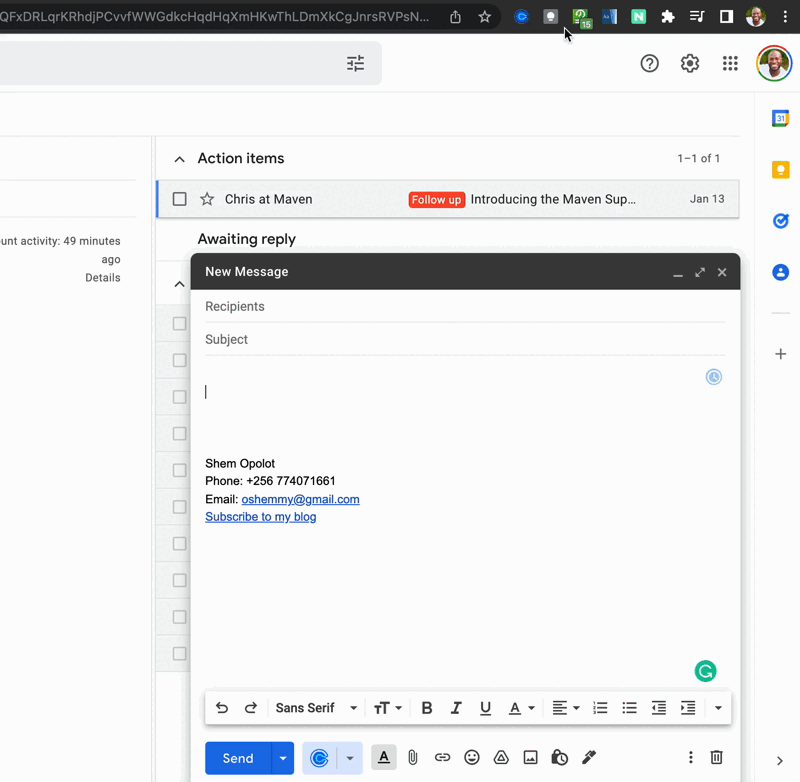This screenshot has height=782, width=800.
Task: Open the Sans Serif font dropdown
Action: (x=316, y=708)
